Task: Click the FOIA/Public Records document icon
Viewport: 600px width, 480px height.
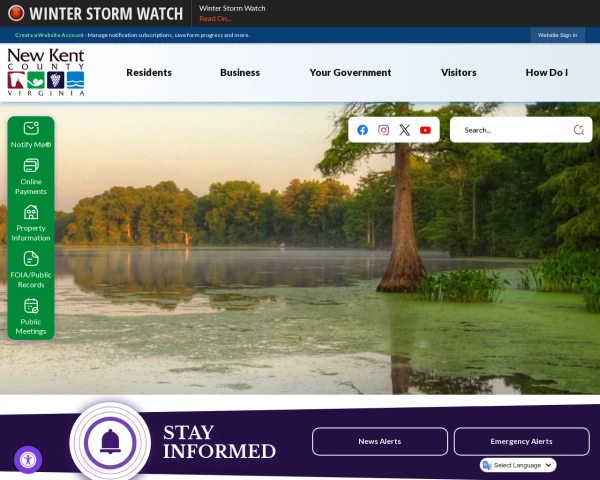Action: [31, 258]
